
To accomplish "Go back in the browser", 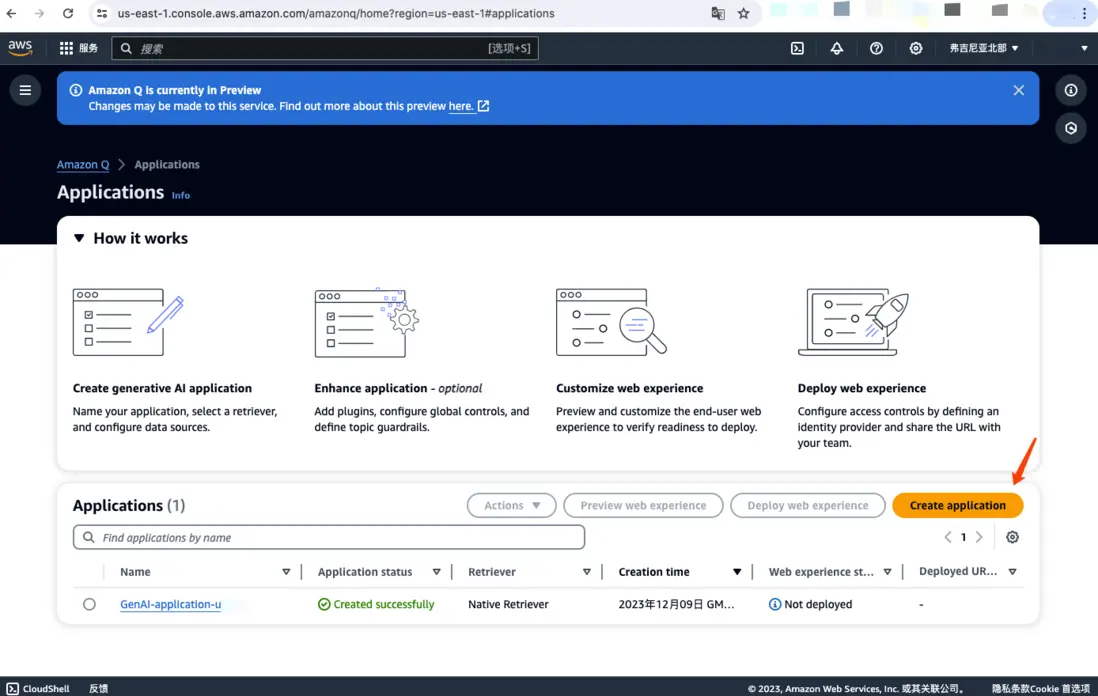I will (x=11, y=13).
